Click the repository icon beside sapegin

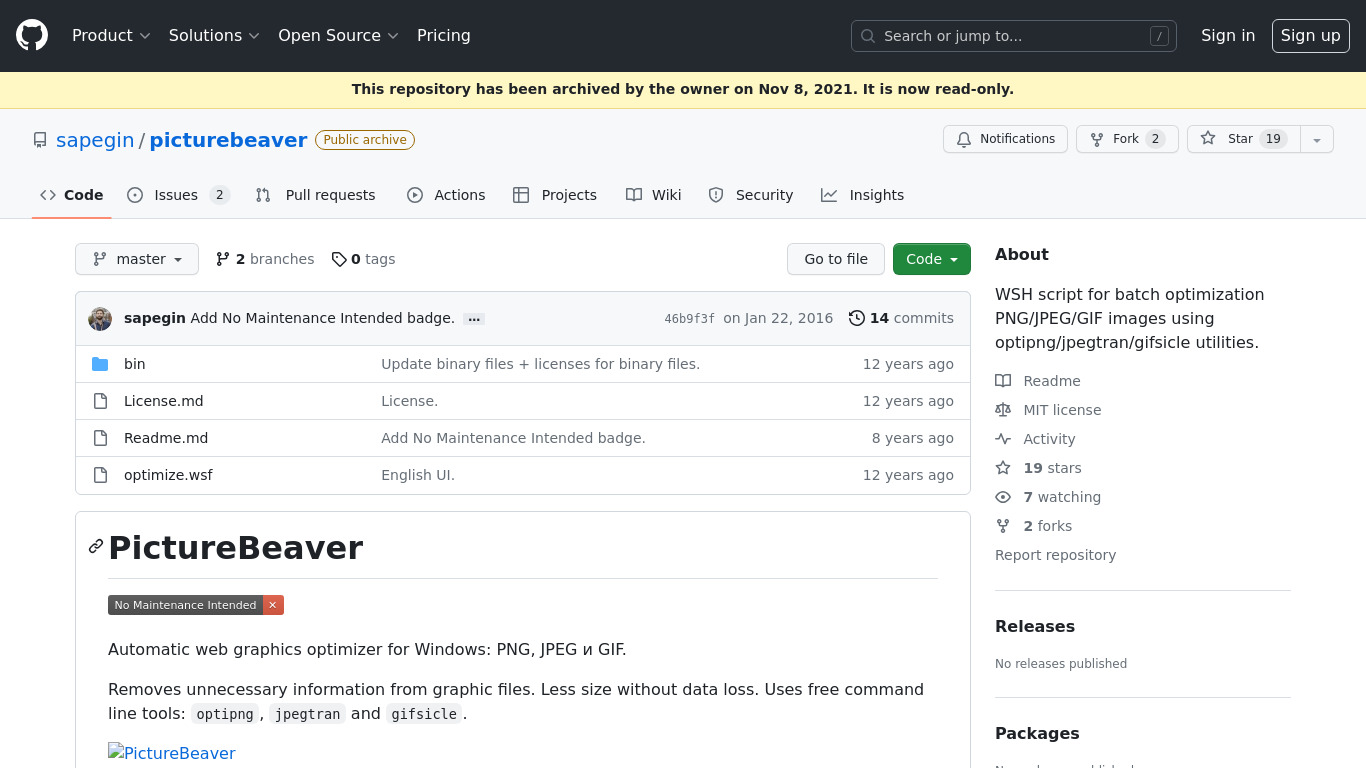40,140
